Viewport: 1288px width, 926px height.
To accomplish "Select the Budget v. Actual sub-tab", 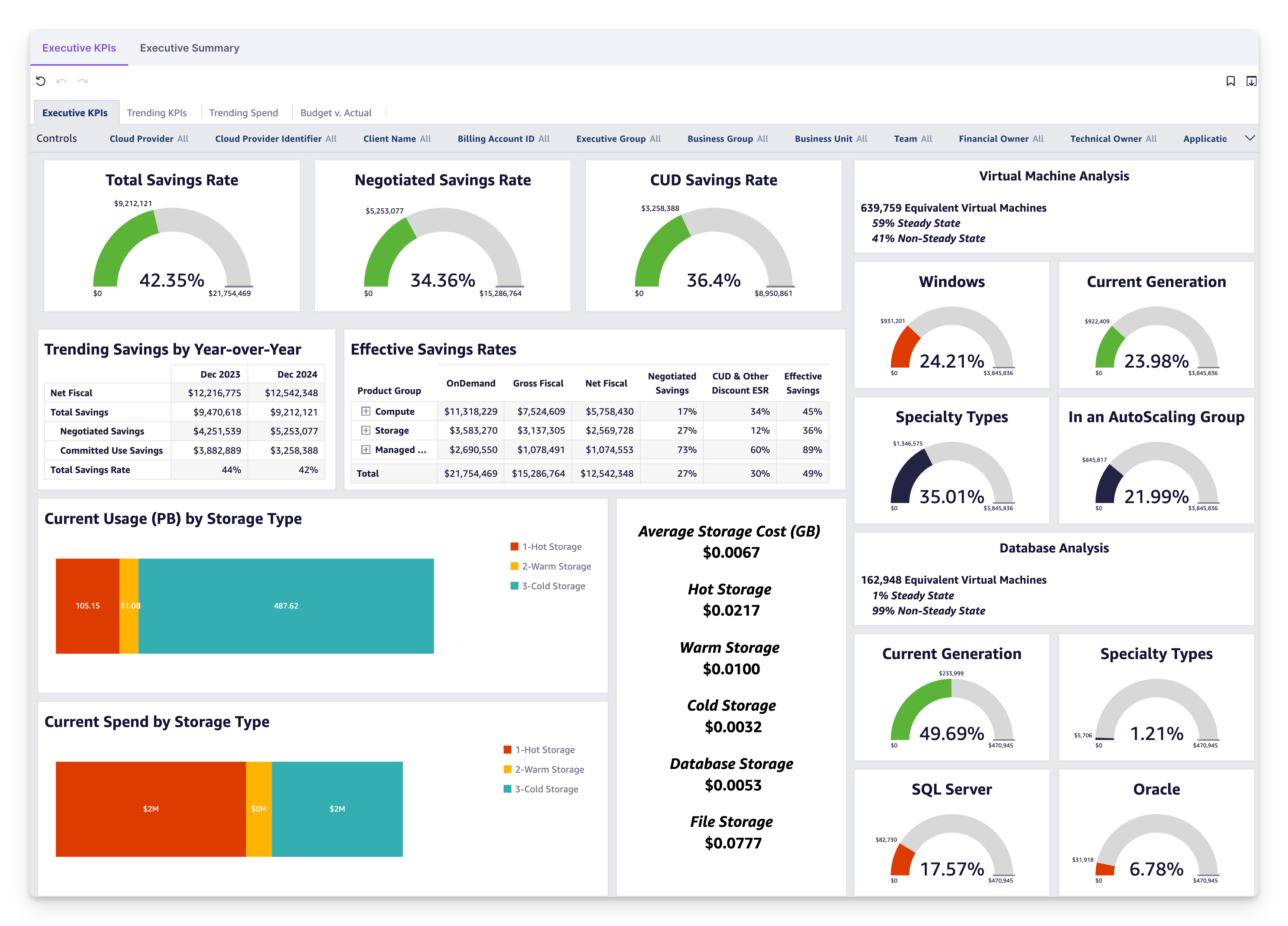I will click(335, 112).
